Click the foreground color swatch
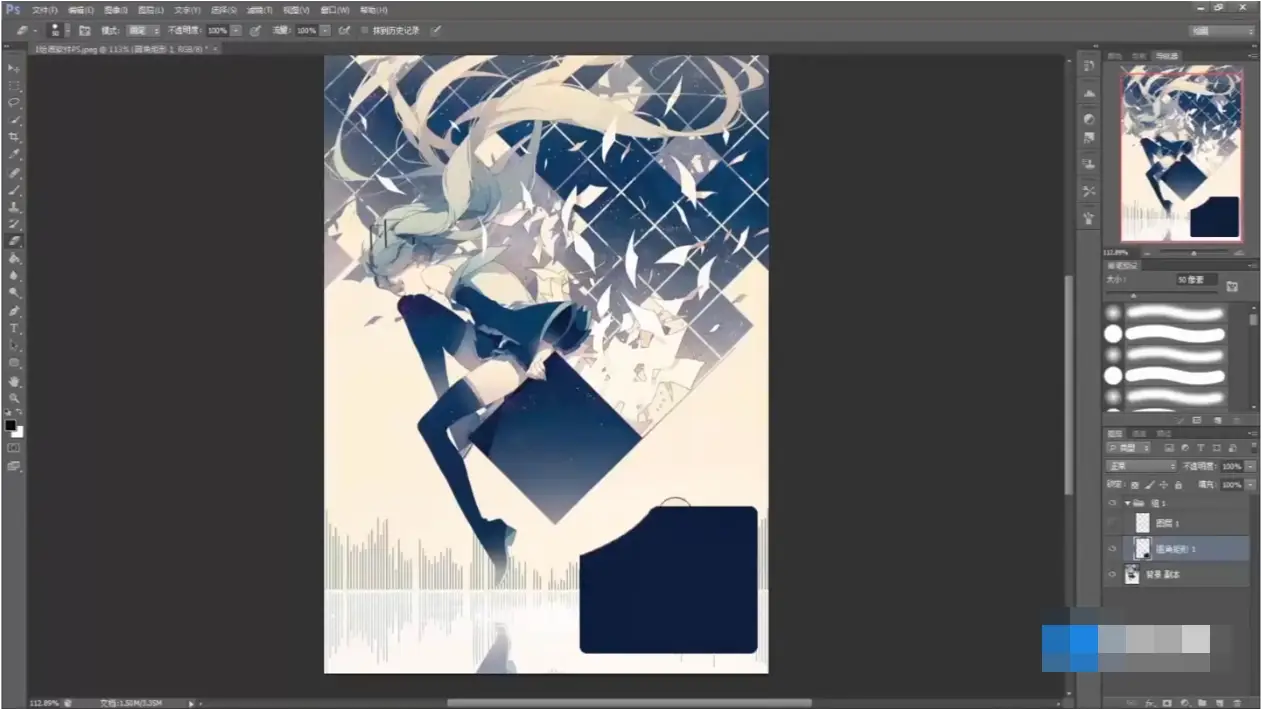This screenshot has height=709, width=1261. point(10,425)
